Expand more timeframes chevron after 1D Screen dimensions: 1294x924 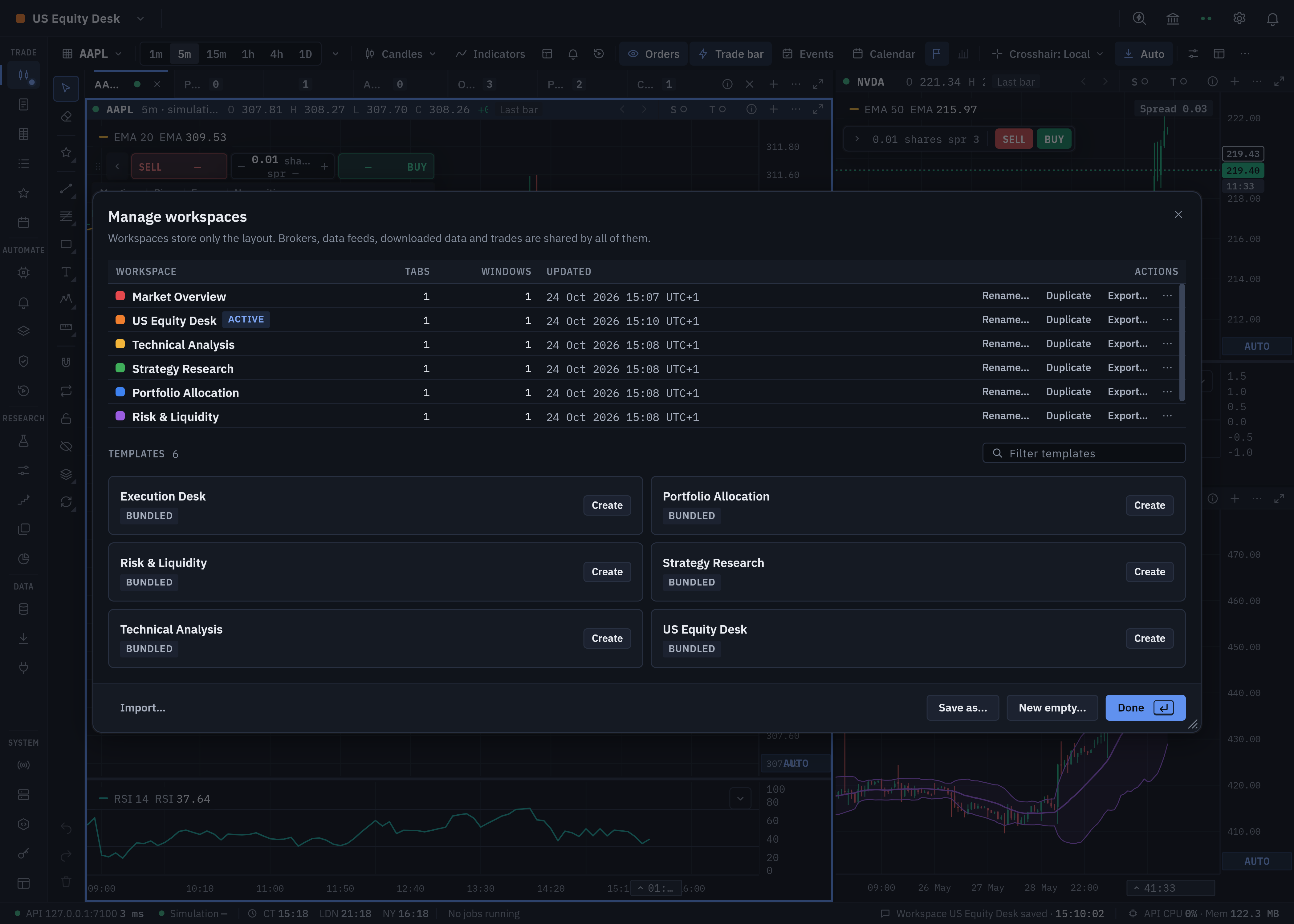tap(335, 54)
